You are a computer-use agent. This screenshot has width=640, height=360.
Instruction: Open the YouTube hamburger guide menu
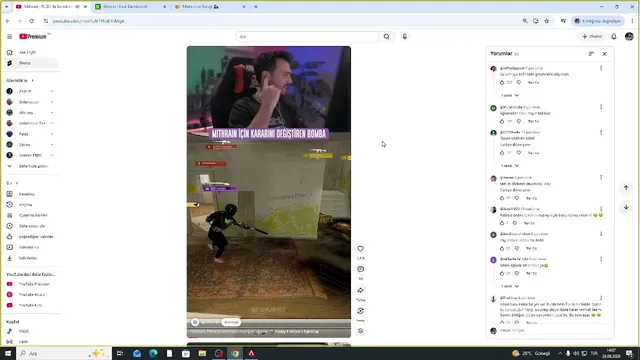[9, 36]
